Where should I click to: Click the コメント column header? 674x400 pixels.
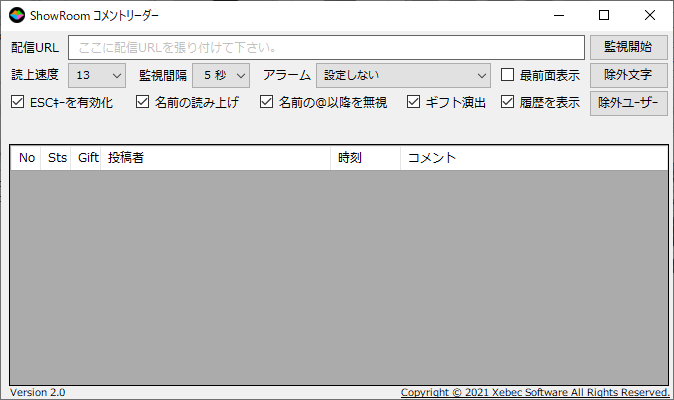(x=534, y=158)
